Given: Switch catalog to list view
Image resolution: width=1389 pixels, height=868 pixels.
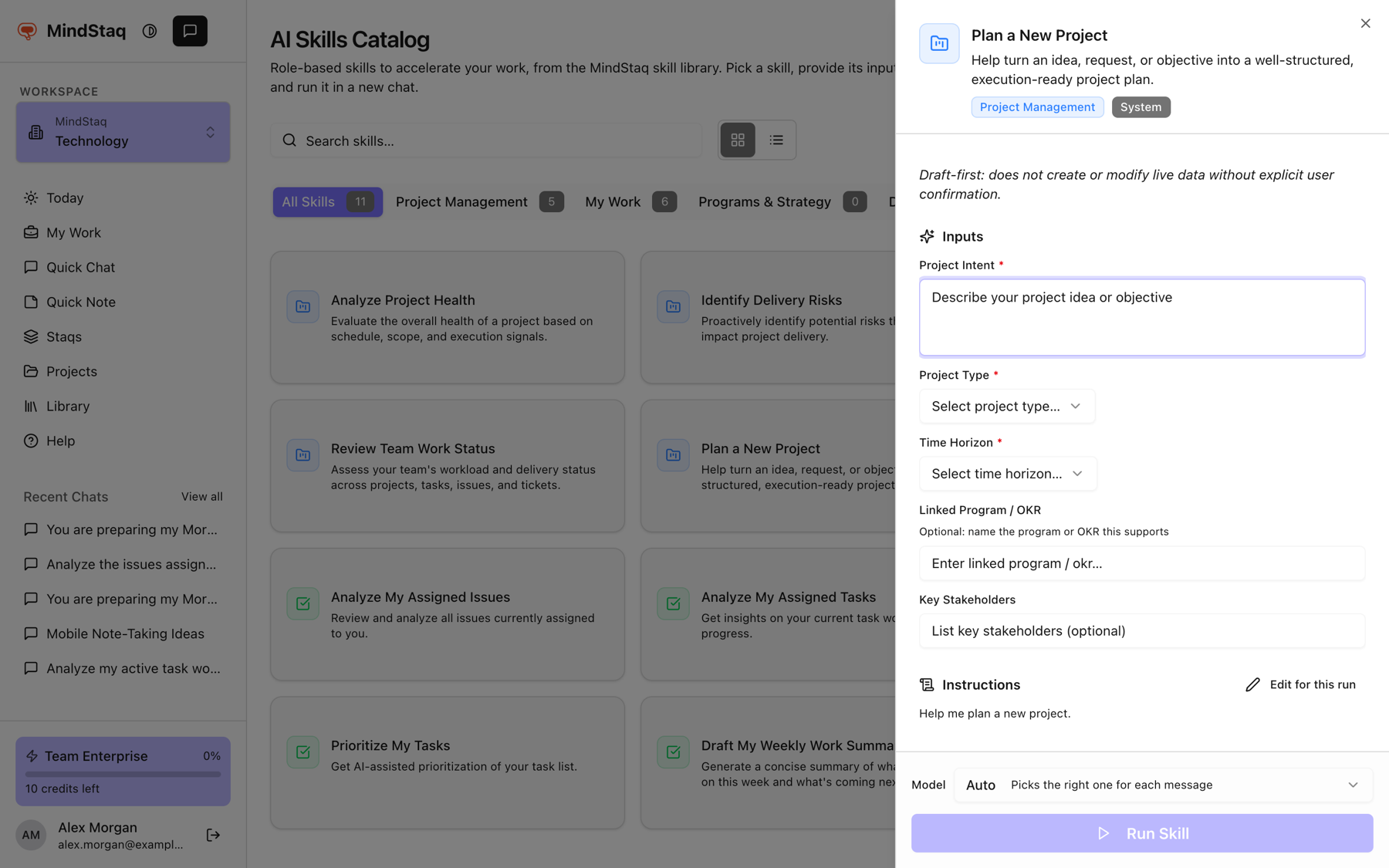Looking at the screenshot, I should click(x=776, y=140).
